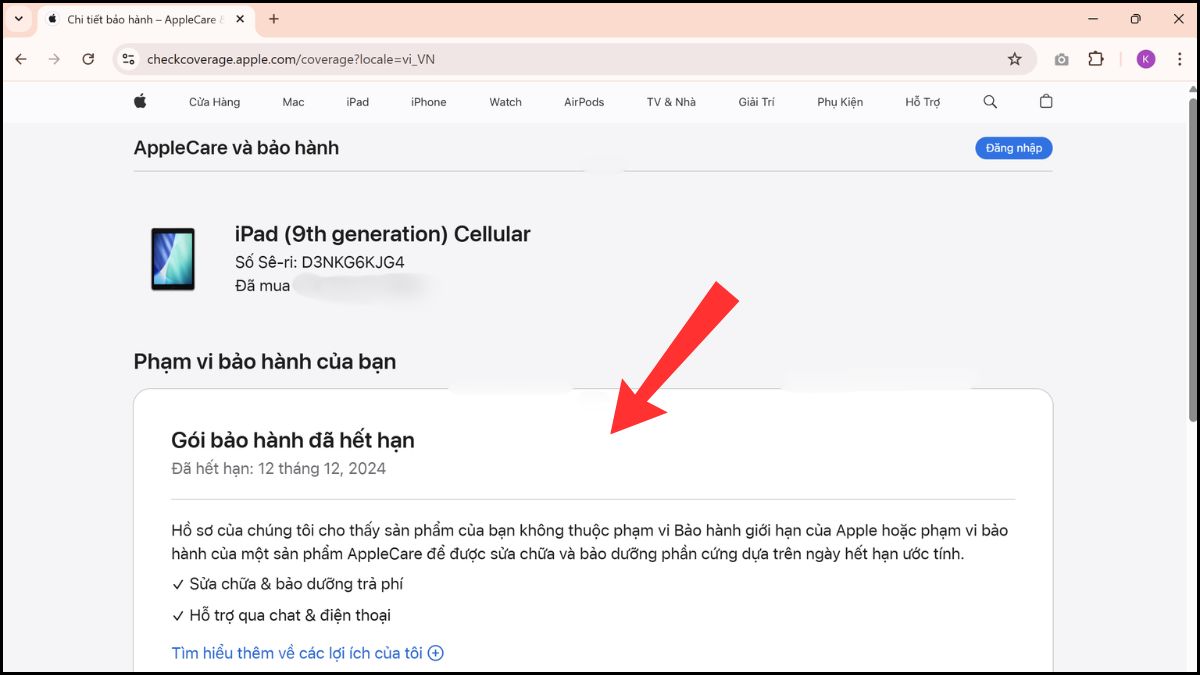Click the site information icon in the address bar
This screenshot has height=675, width=1200.
click(x=128, y=58)
